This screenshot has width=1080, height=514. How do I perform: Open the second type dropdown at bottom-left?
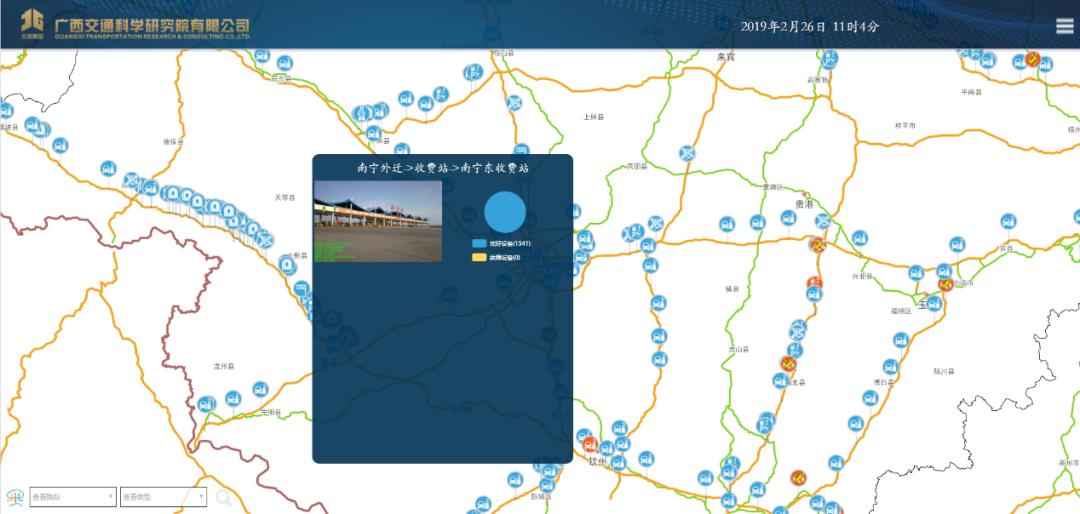163,497
